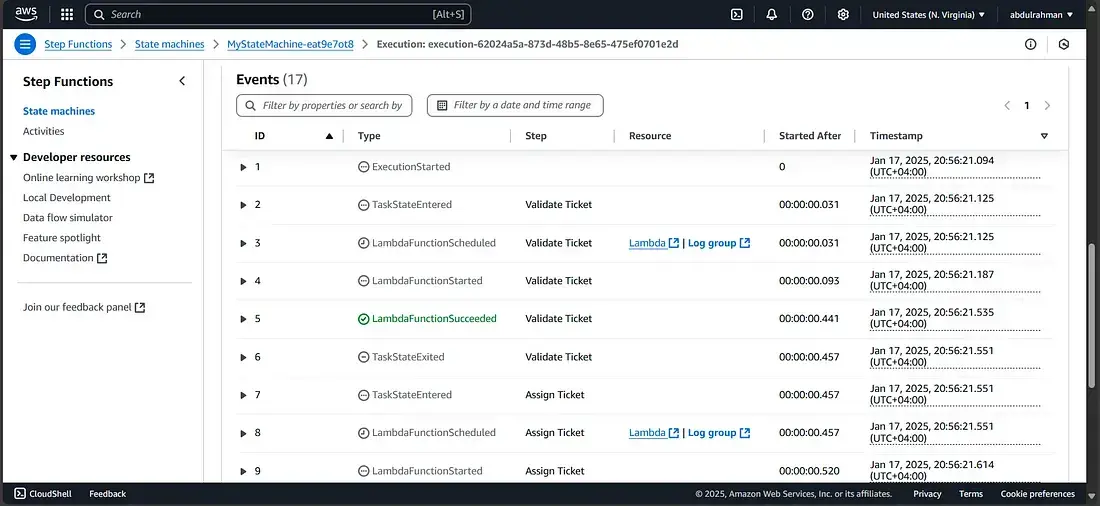The image size is (1100, 506).
Task: Open Privacy link in footer
Action: click(927, 494)
